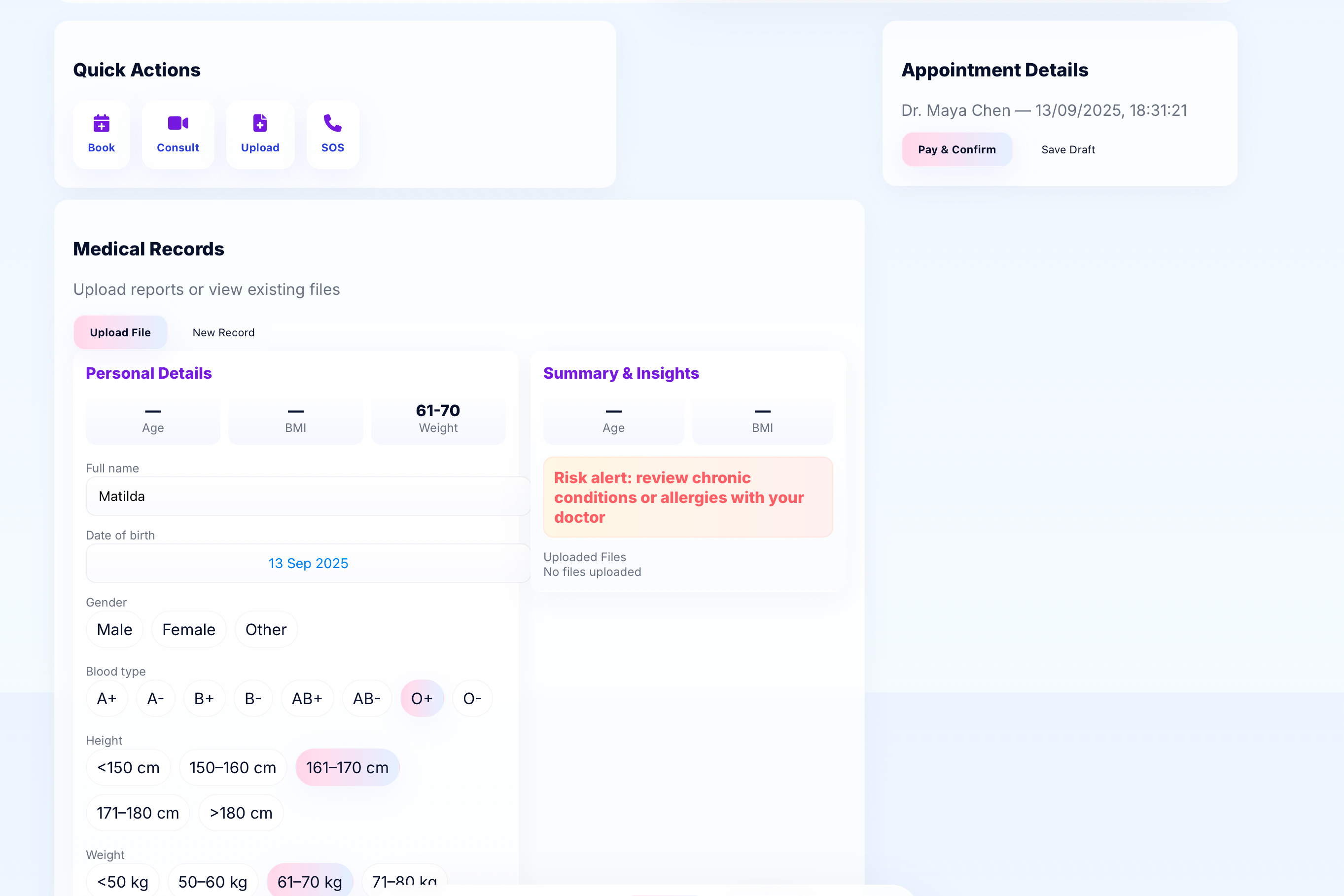
Task: Save the appointment as draft
Action: 1067,149
